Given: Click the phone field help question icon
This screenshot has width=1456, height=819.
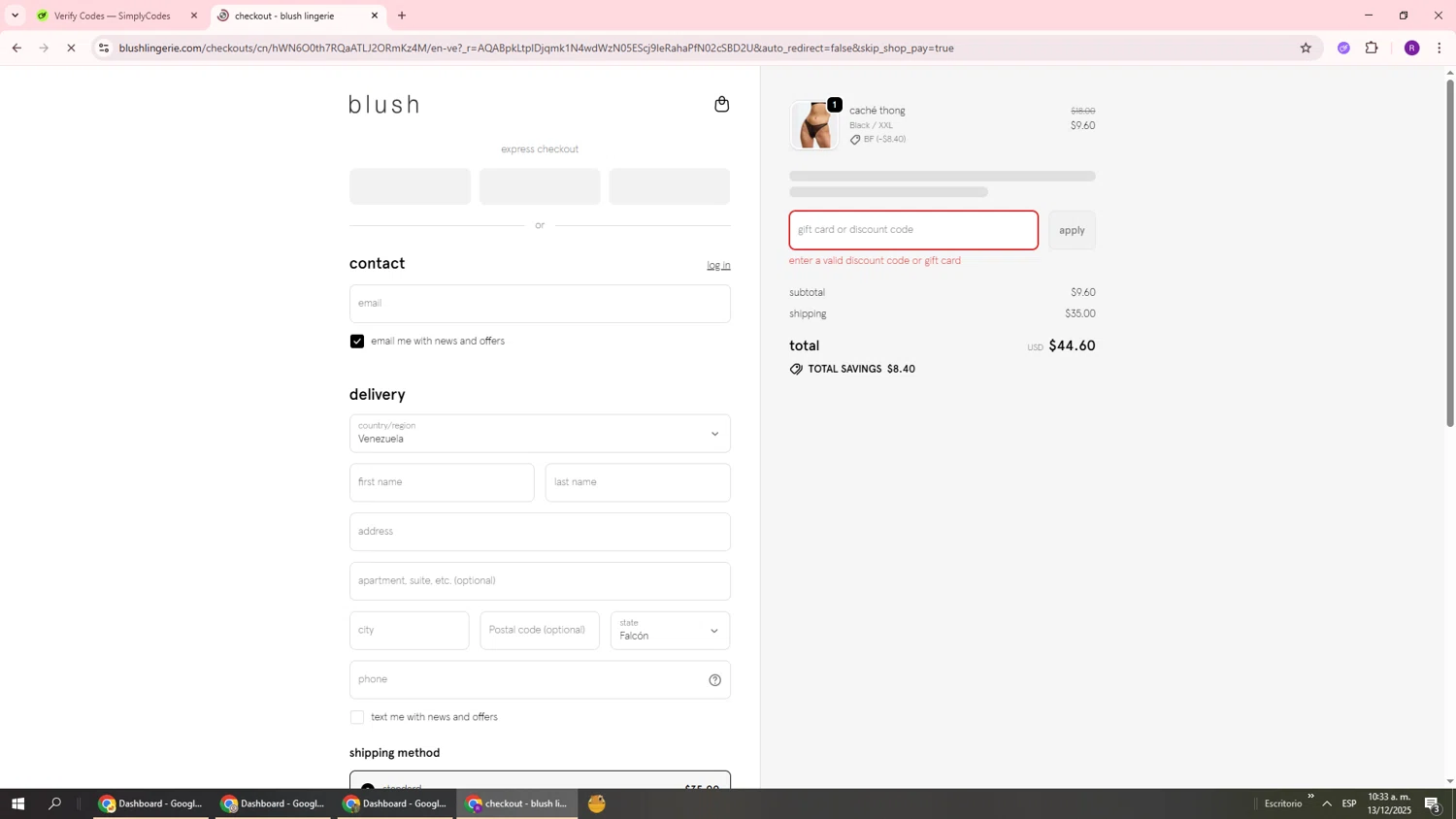Looking at the screenshot, I should point(714,680).
